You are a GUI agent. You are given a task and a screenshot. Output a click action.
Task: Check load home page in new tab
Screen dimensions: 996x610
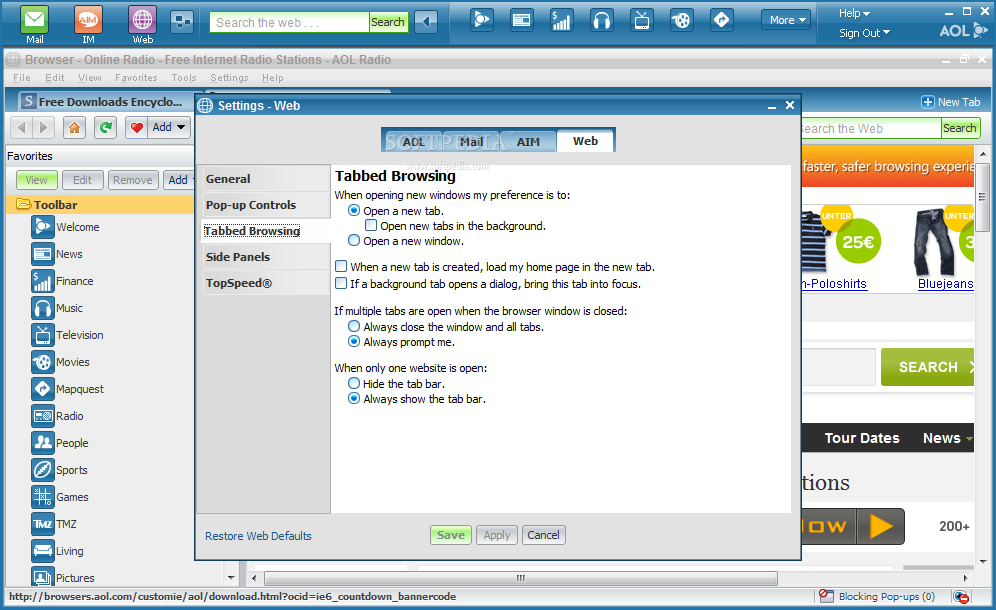[x=341, y=266]
